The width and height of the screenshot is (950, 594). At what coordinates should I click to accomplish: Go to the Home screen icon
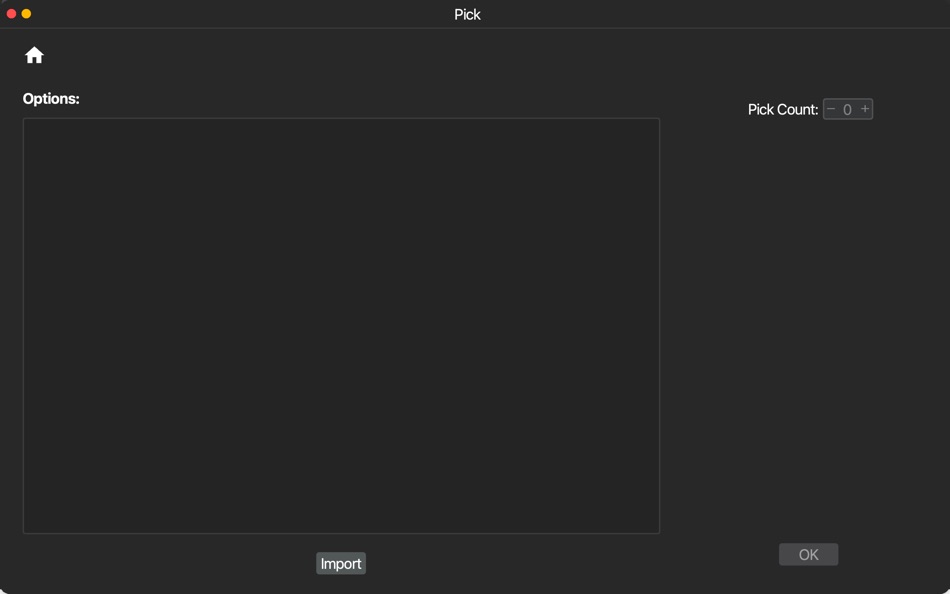point(34,55)
